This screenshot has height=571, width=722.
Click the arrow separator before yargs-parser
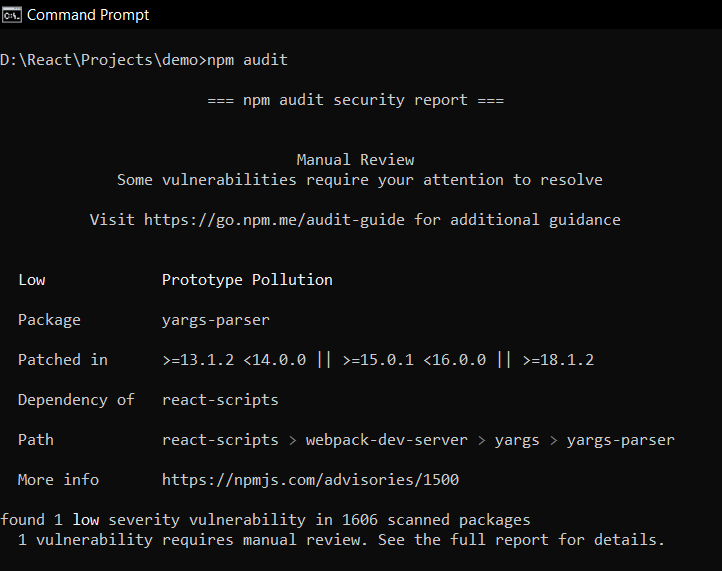[x=553, y=441]
